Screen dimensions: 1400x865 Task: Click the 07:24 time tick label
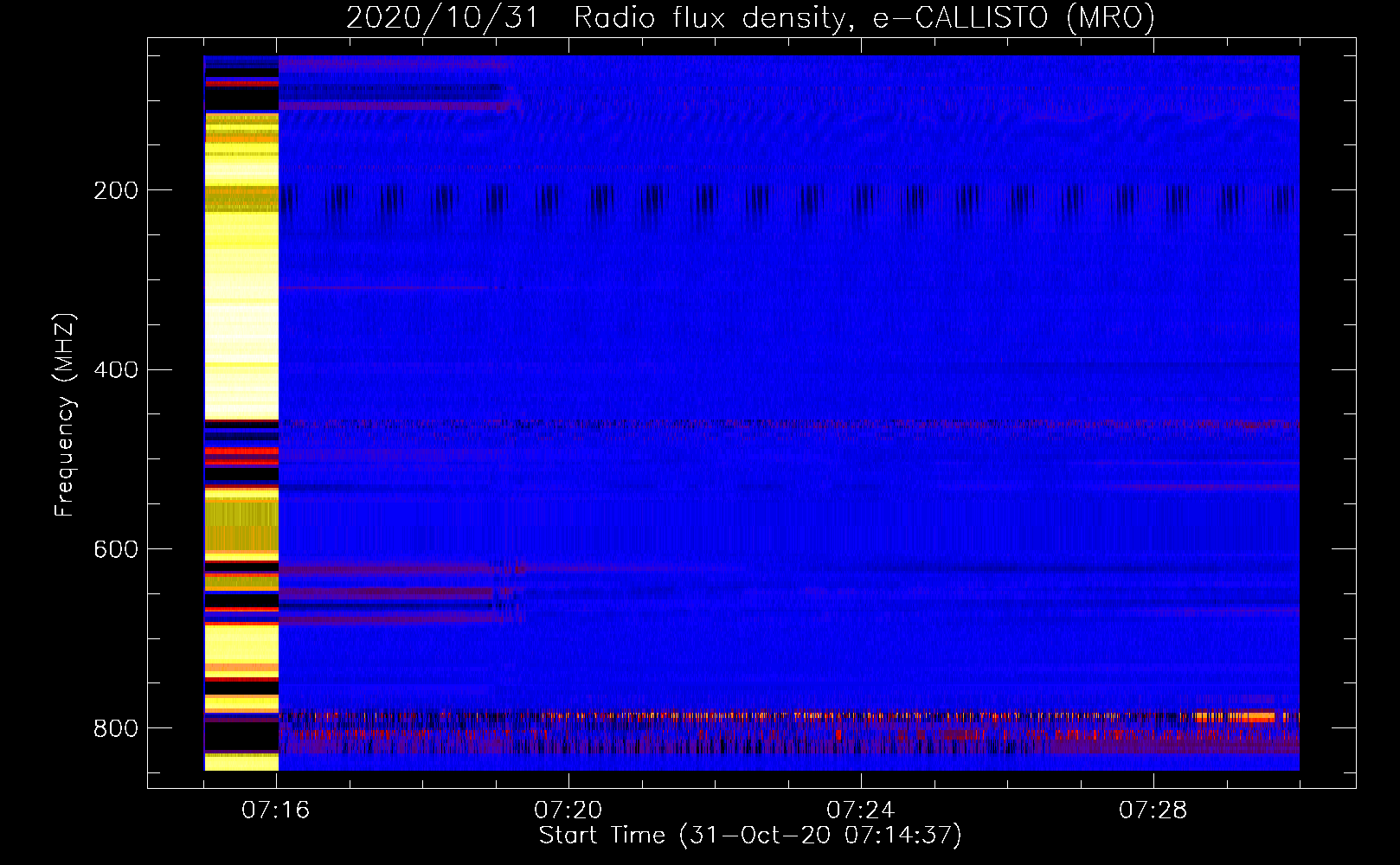click(861, 811)
